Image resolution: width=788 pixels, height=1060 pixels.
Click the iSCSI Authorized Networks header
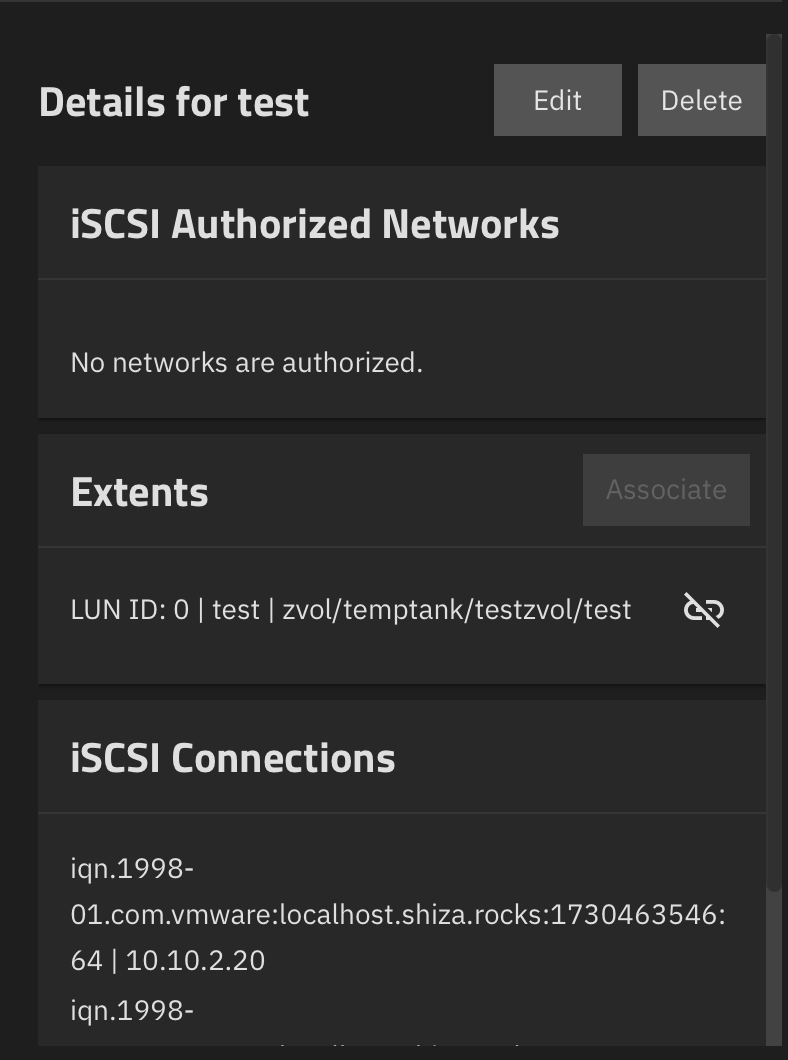(x=315, y=224)
